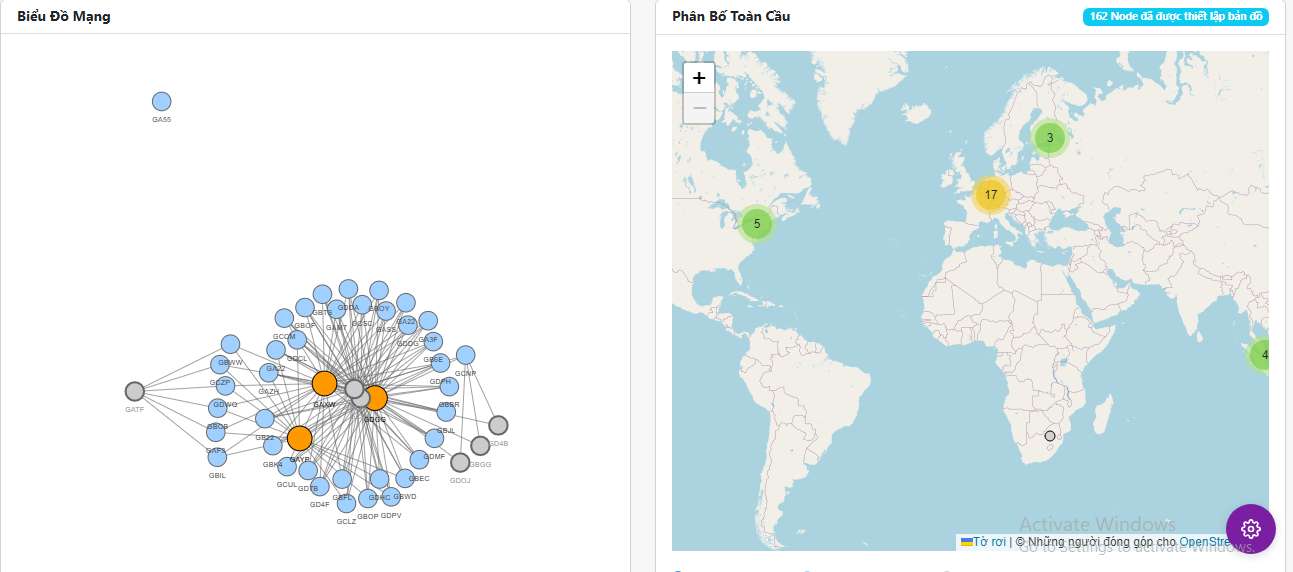This screenshot has height=572, width=1293.
Task: Select the grey GBGG node
Action: click(x=480, y=445)
